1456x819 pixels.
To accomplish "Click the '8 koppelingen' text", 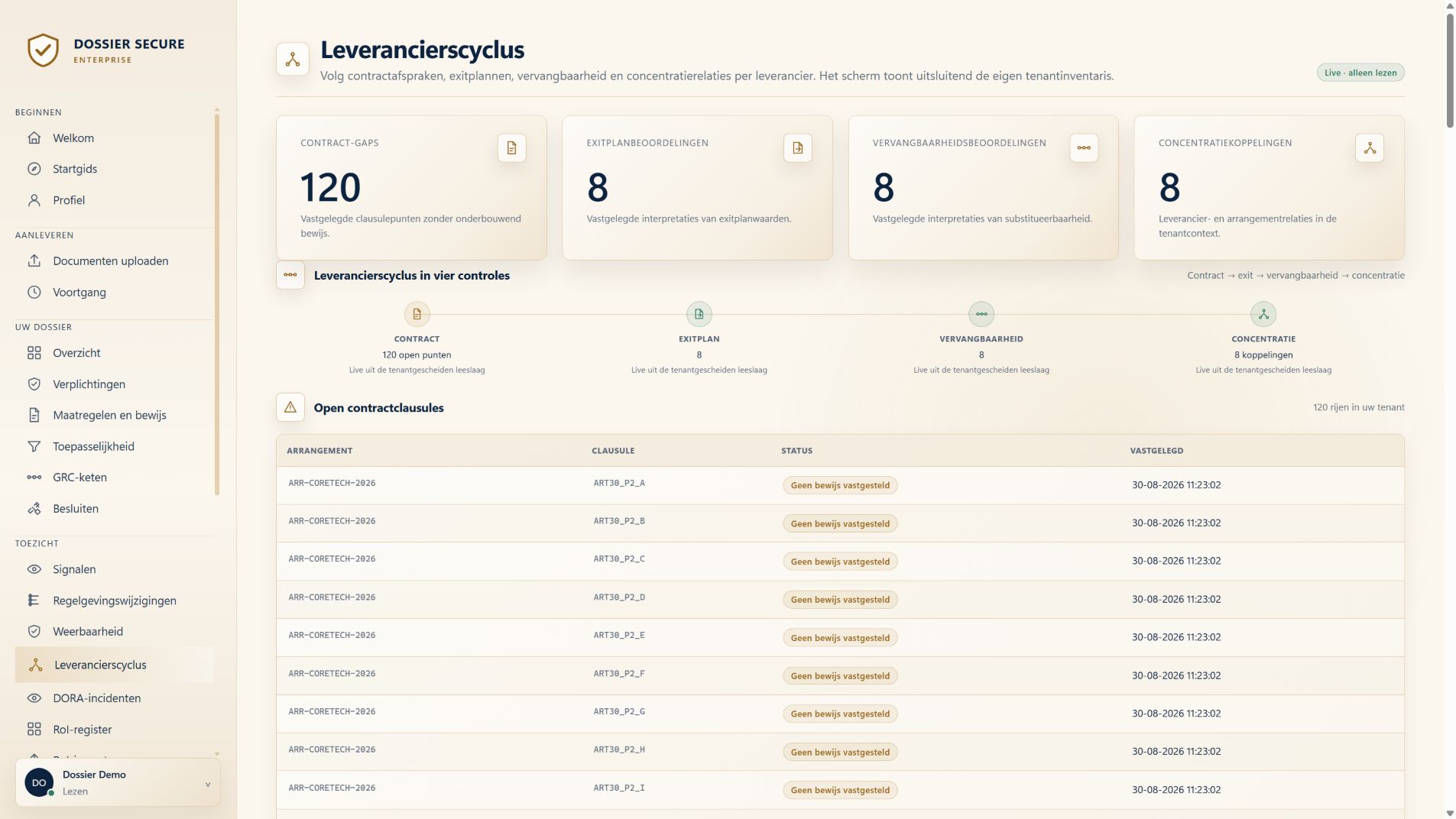I will click(x=1263, y=355).
